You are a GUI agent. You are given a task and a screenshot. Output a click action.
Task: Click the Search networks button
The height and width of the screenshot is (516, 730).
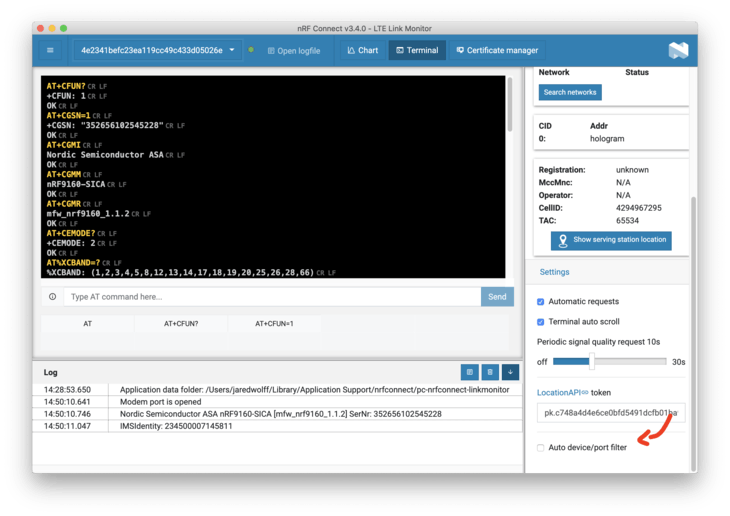pyautogui.click(x=570, y=92)
